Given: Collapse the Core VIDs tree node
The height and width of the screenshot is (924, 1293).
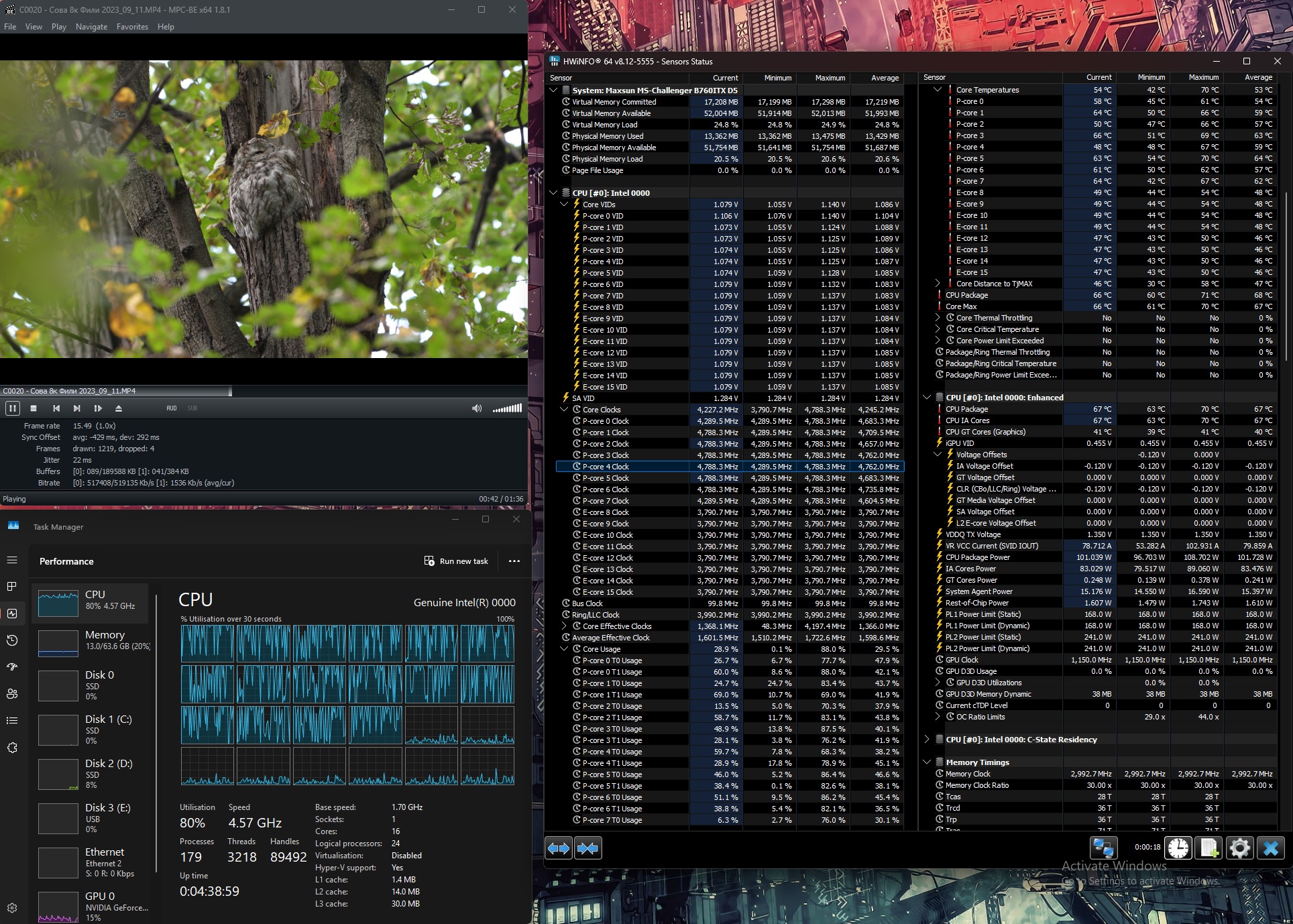Looking at the screenshot, I should coord(564,205).
